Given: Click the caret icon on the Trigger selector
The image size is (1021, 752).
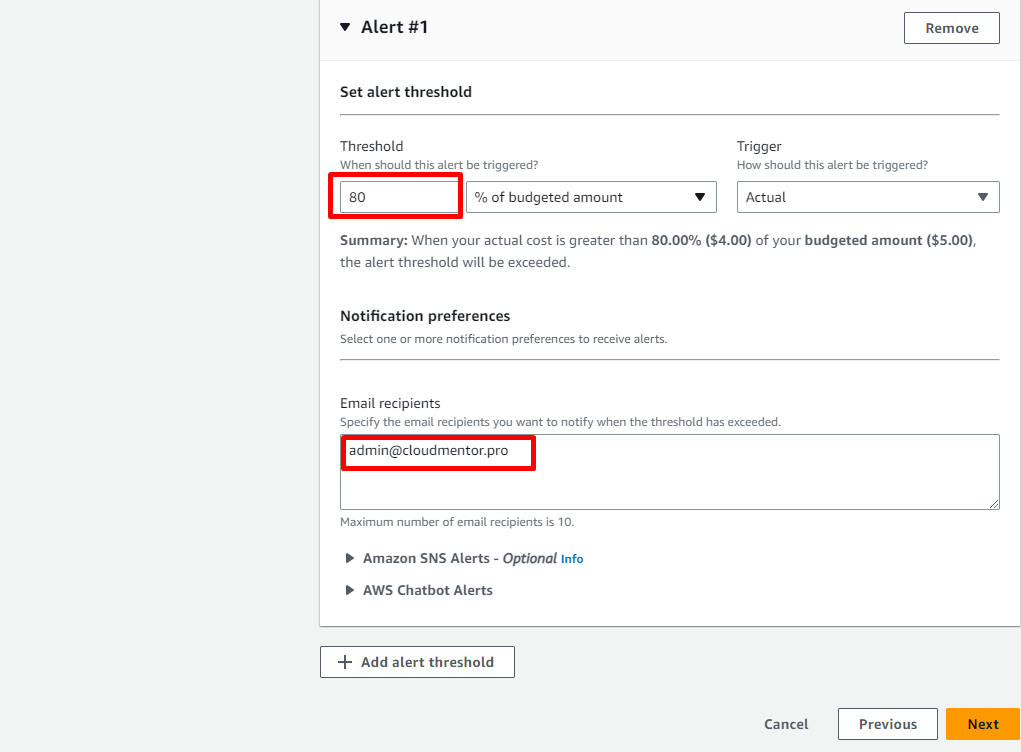Looking at the screenshot, I should [983, 197].
